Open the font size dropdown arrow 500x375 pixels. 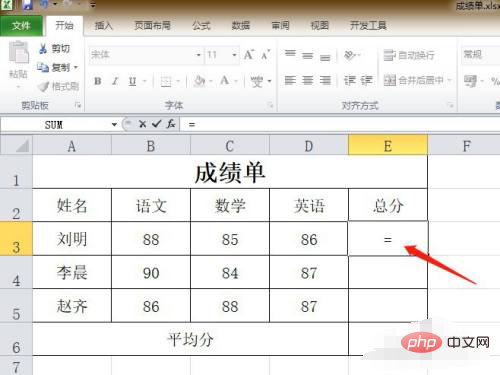point(234,55)
